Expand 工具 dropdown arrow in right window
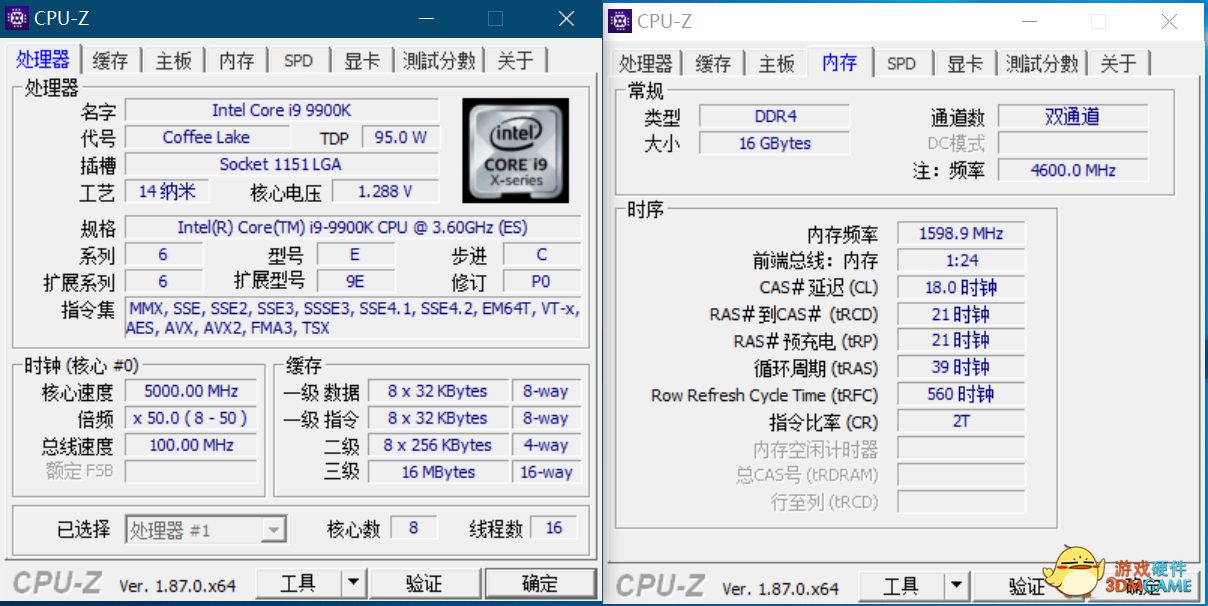The height and width of the screenshot is (606, 1208). (956, 586)
